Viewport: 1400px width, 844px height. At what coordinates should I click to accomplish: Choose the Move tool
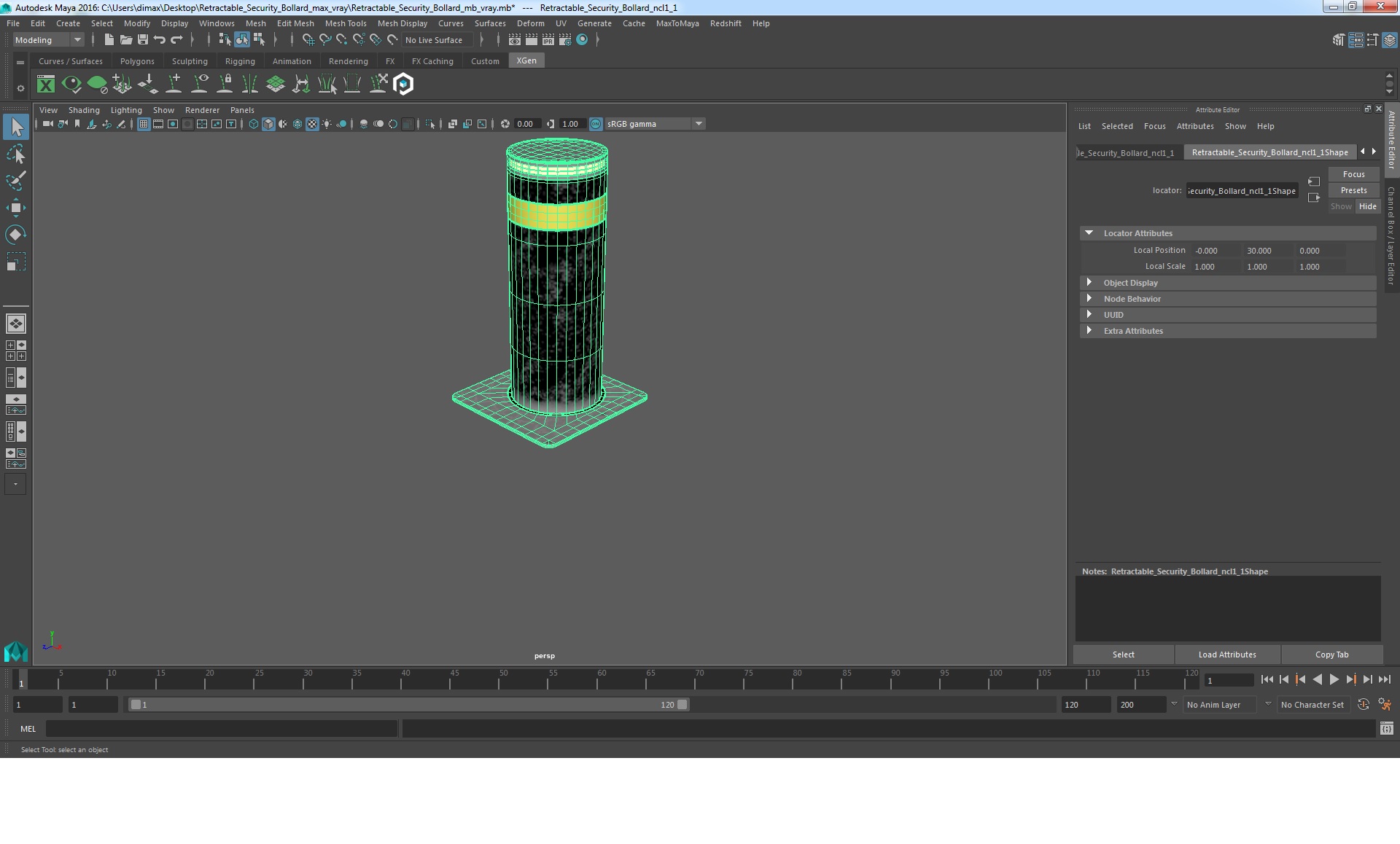pos(15,208)
